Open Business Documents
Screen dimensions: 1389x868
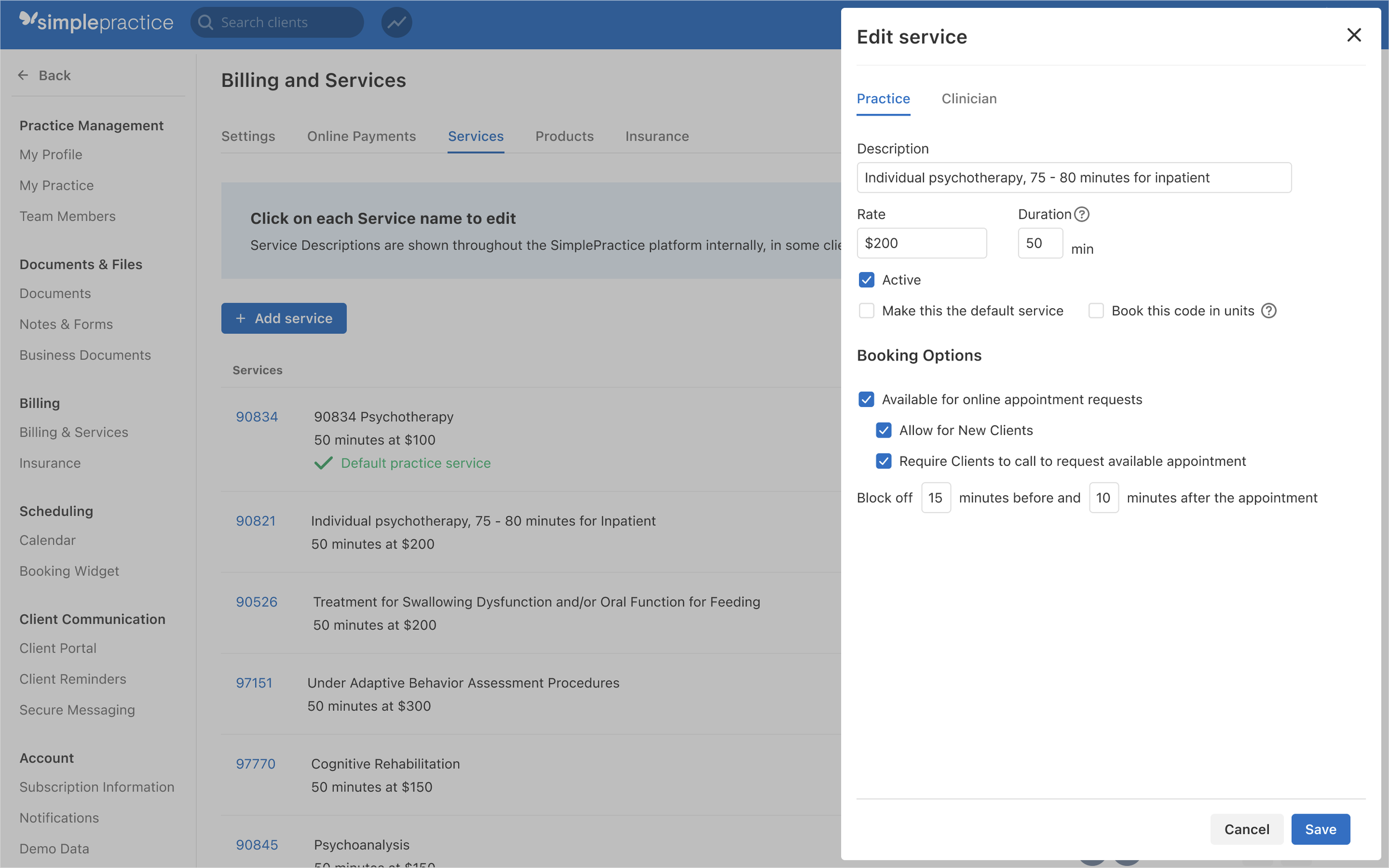(x=85, y=355)
